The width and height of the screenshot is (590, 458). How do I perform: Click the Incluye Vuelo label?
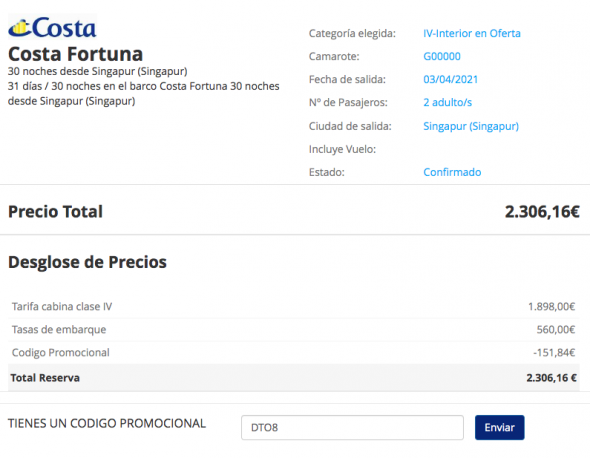(342, 149)
